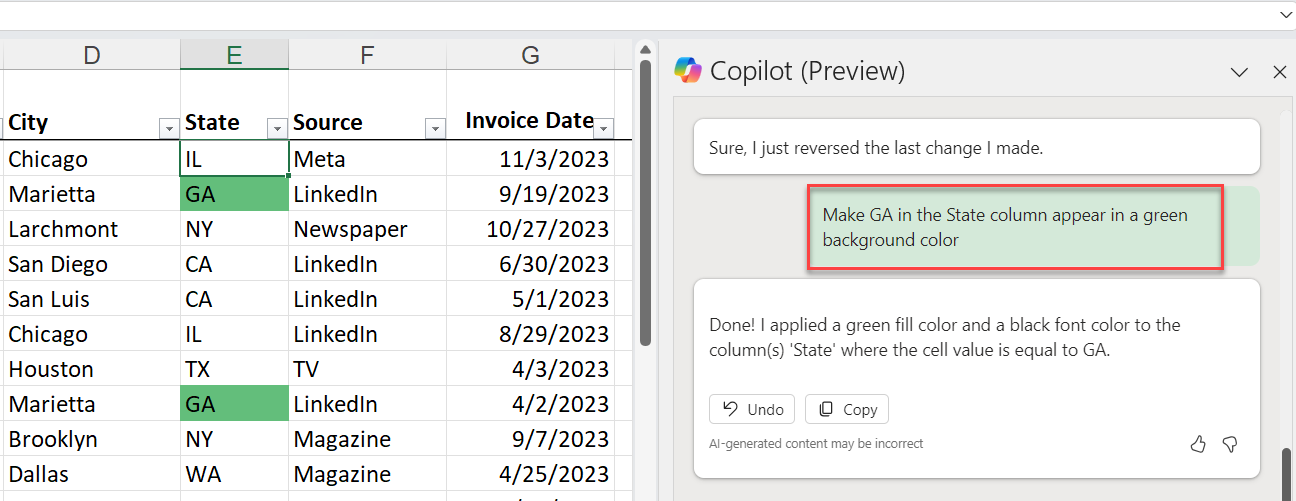Viewport: 1296px width, 501px height.
Task: Select the Brooklyn city cell
Action: (x=92, y=439)
